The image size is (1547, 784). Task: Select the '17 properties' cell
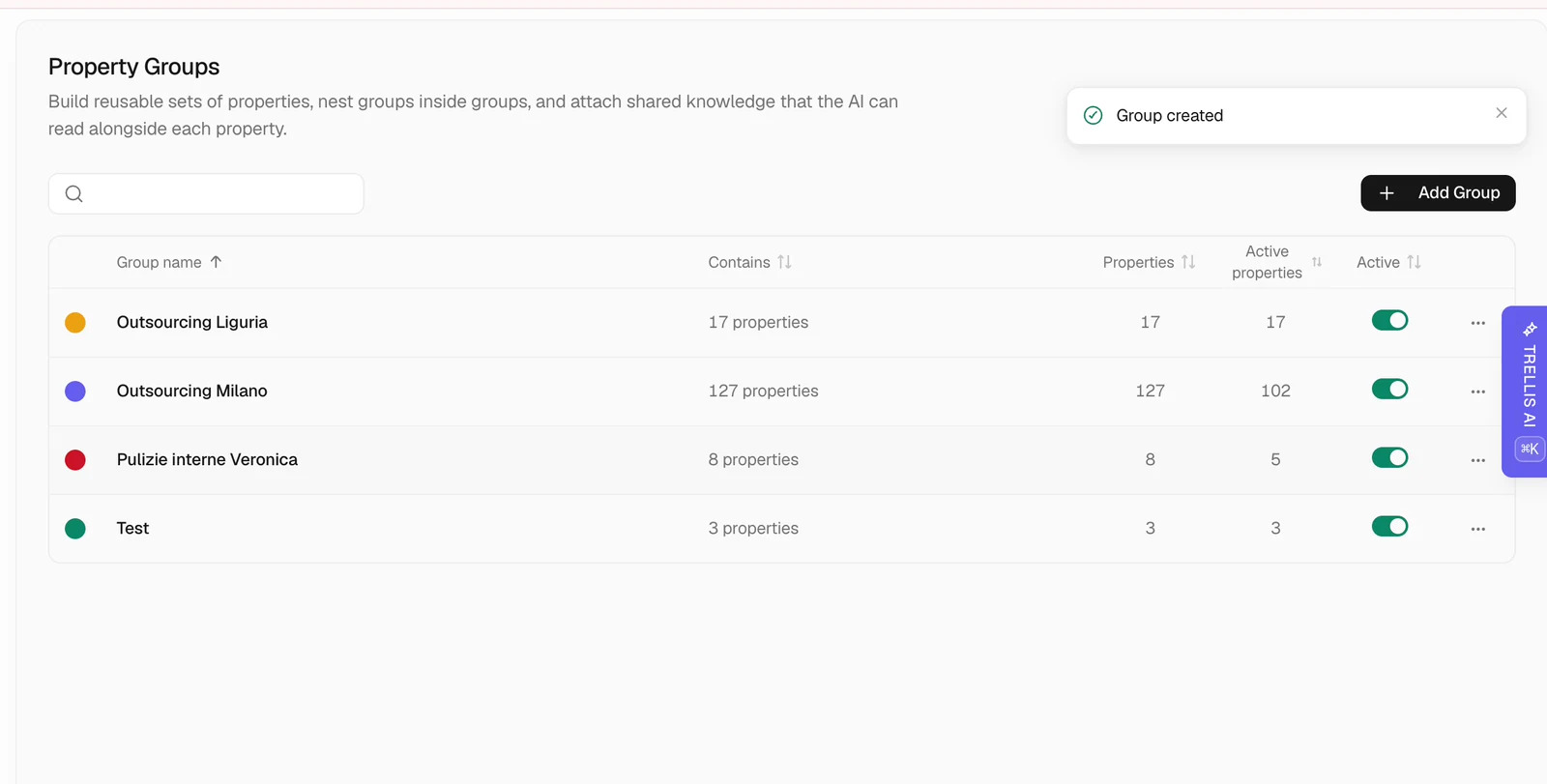point(758,322)
